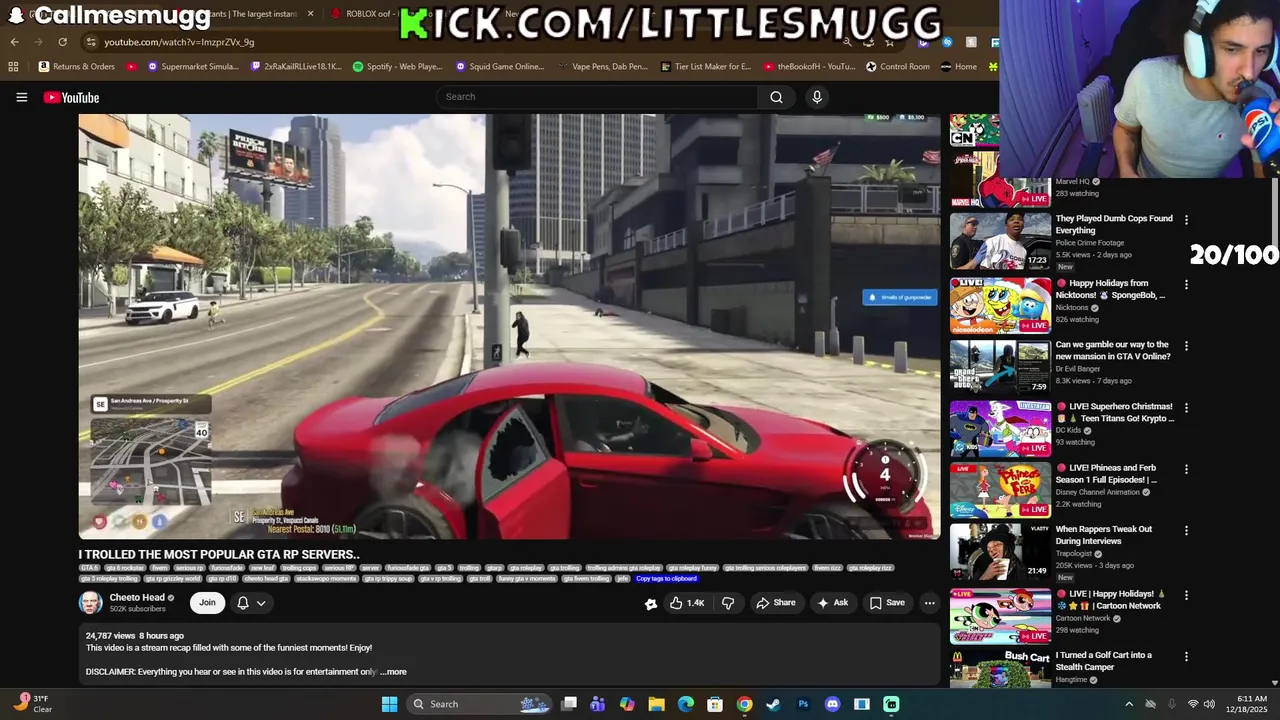Screen dimensions: 1280x720
Task: Open Windows Start menu
Action: (x=390, y=704)
